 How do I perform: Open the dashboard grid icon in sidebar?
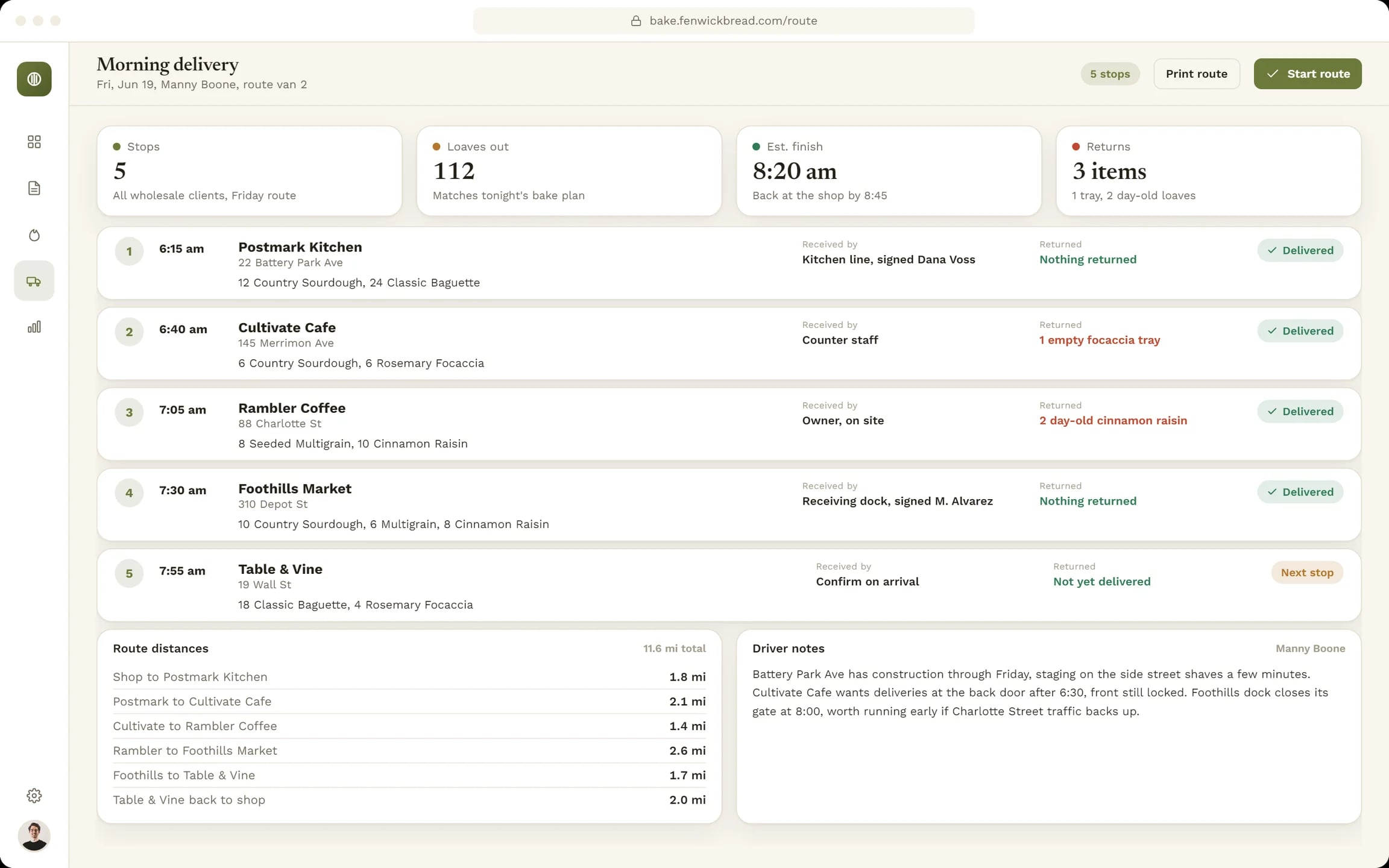[x=34, y=142]
